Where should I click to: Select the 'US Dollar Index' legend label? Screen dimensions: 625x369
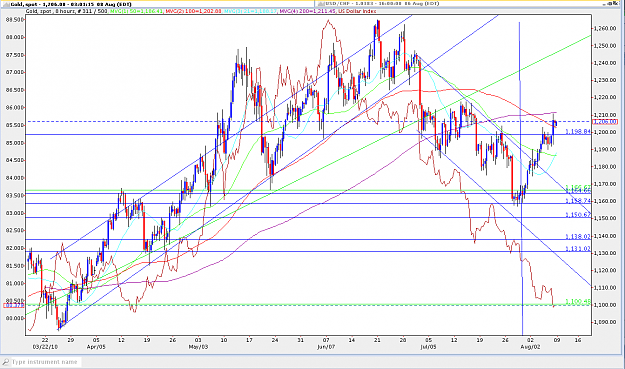point(357,11)
